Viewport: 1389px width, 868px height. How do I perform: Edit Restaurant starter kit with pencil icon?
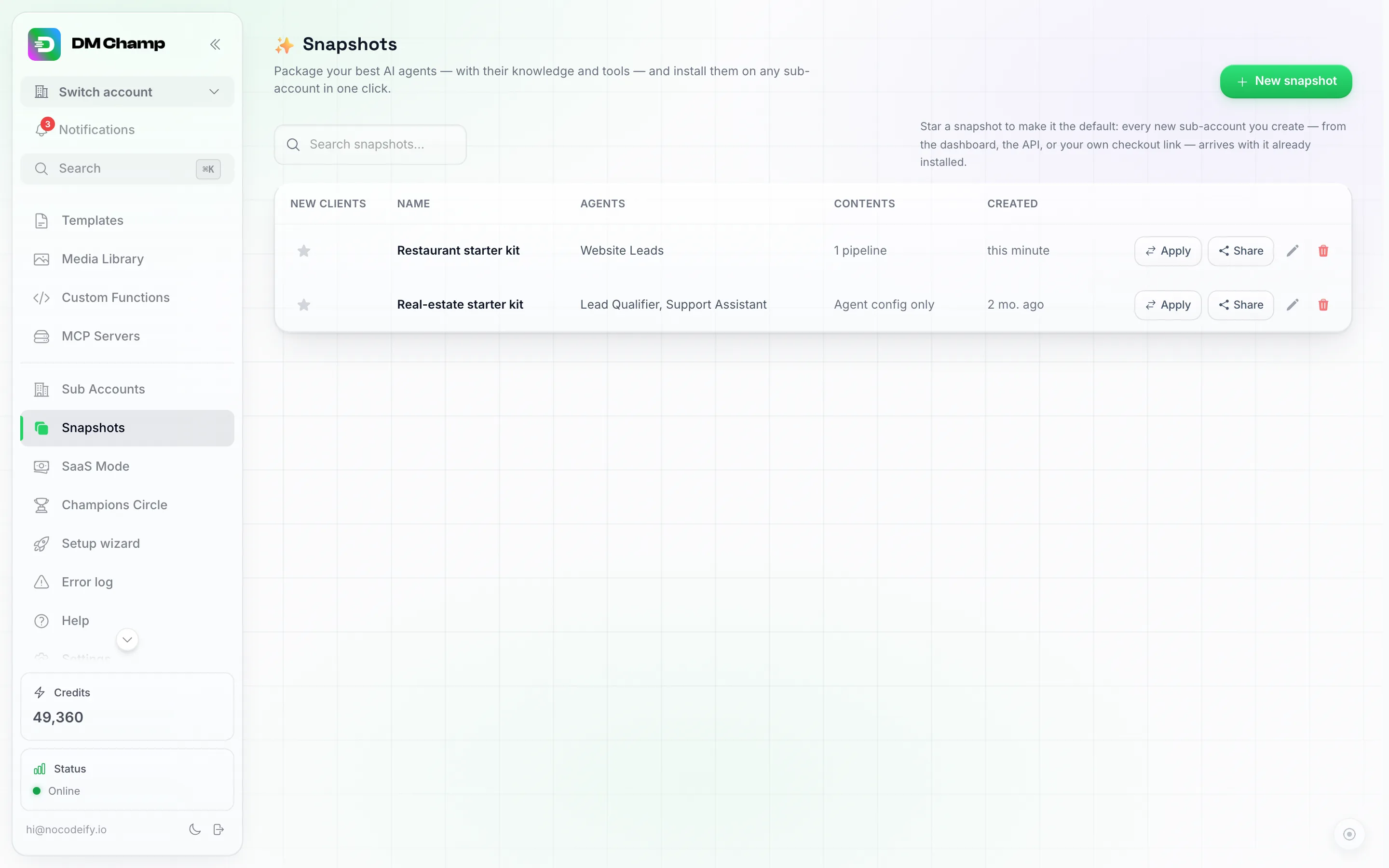pyautogui.click(x=1293, y=251)
